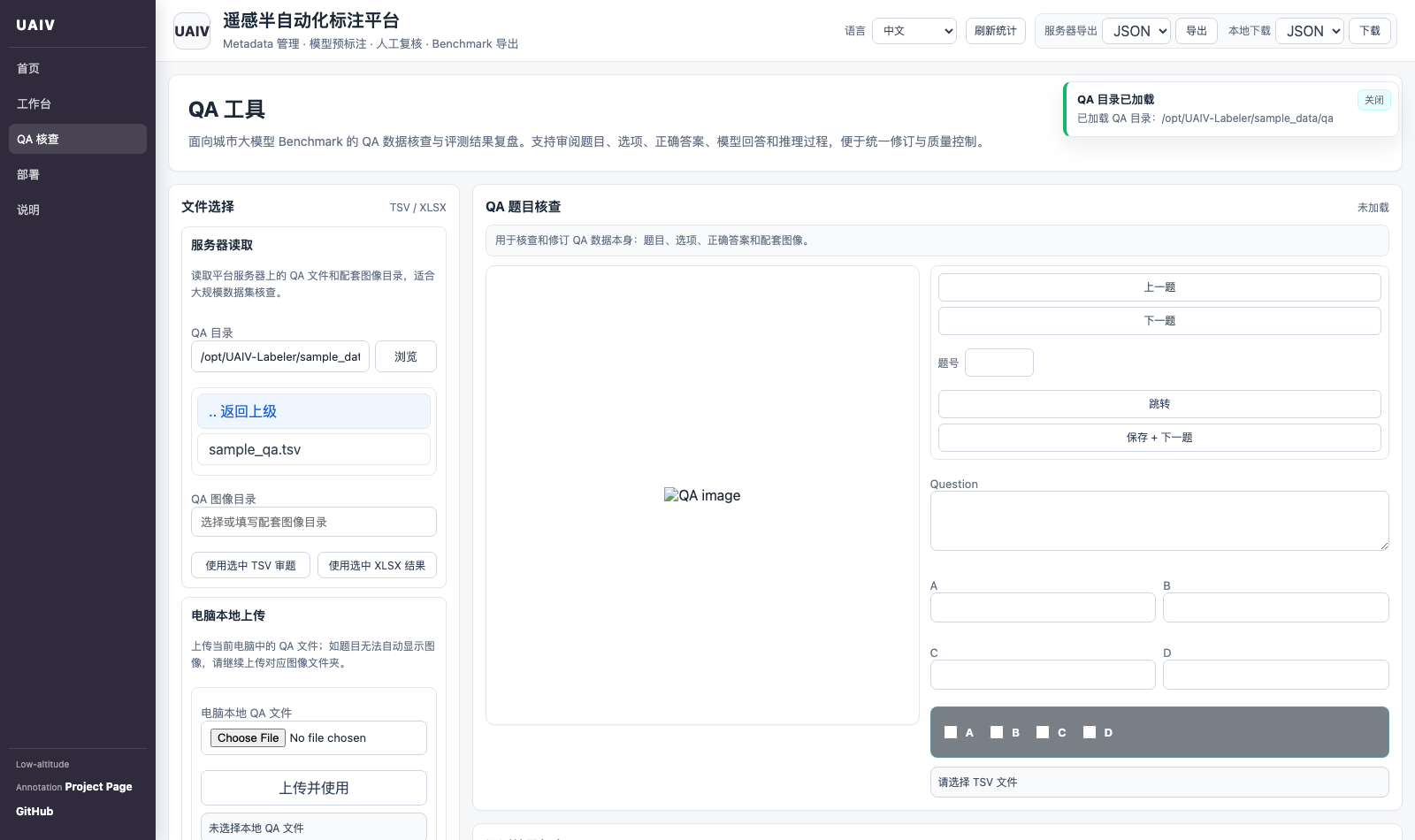Click 使用选中 TSV 审题
1415x840 pixels.
(x=251, y=565)
